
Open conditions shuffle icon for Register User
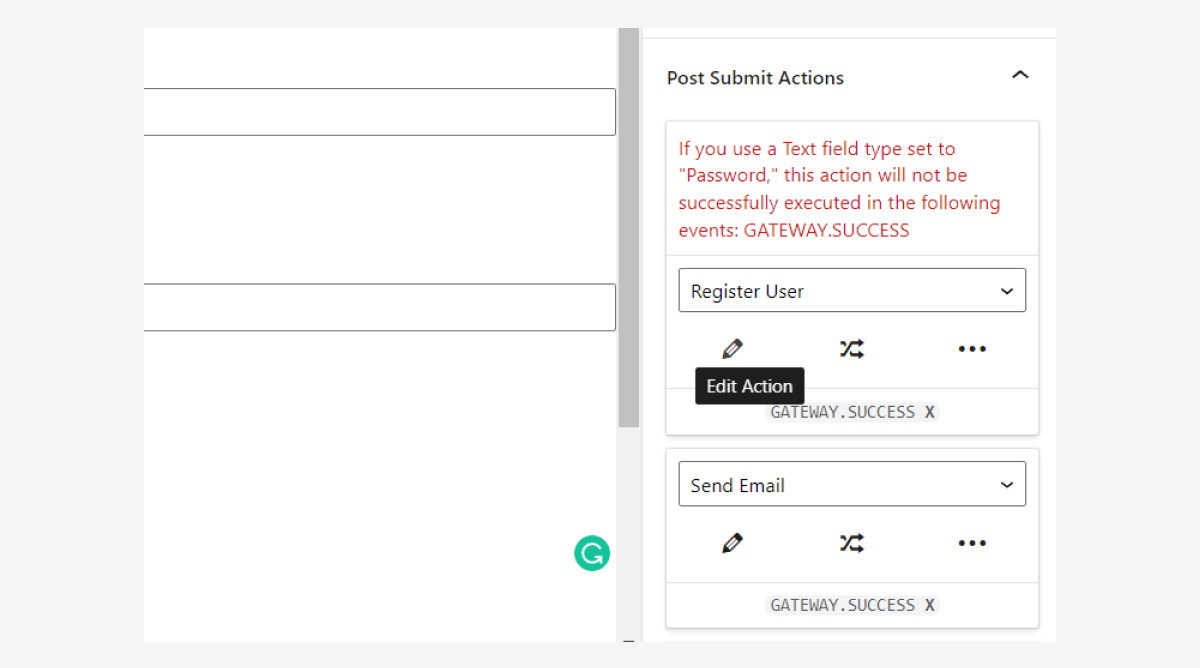852,349
